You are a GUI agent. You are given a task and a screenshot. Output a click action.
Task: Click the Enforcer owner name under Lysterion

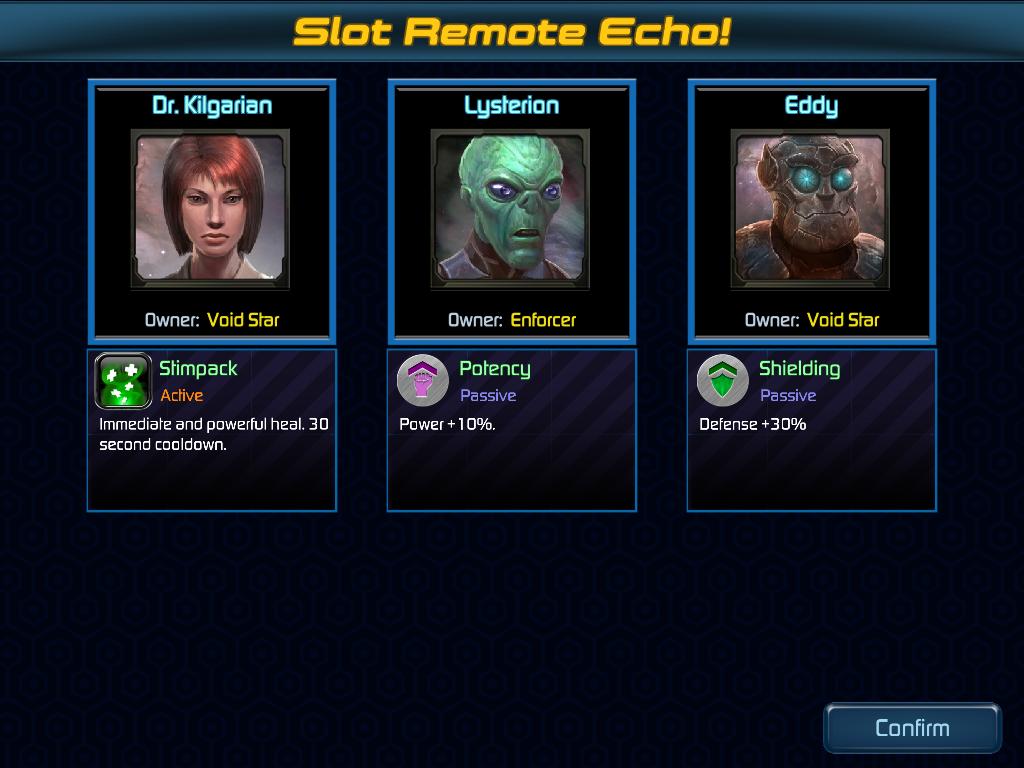(543, 320)
